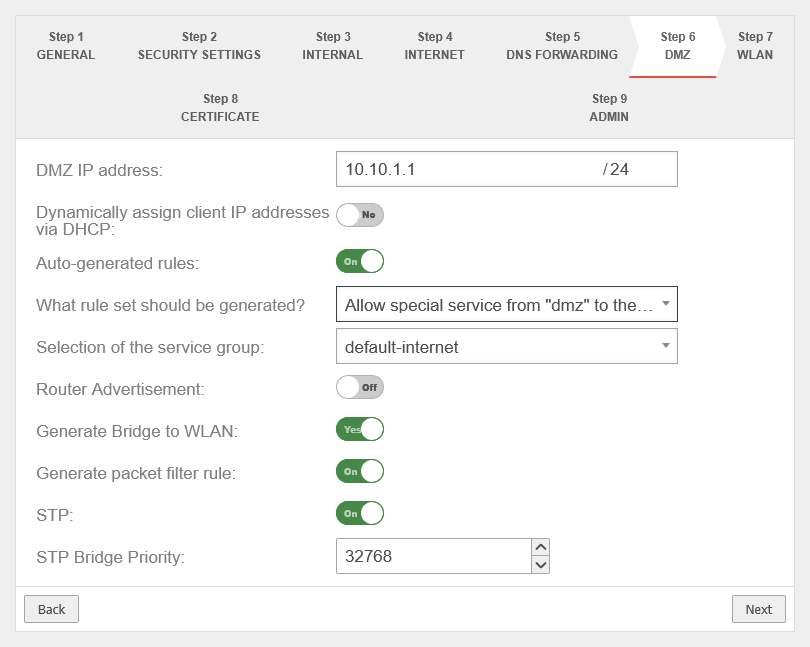
Task: Open Step 2 Security Settings tab
Action: click(x=199, y=46)
